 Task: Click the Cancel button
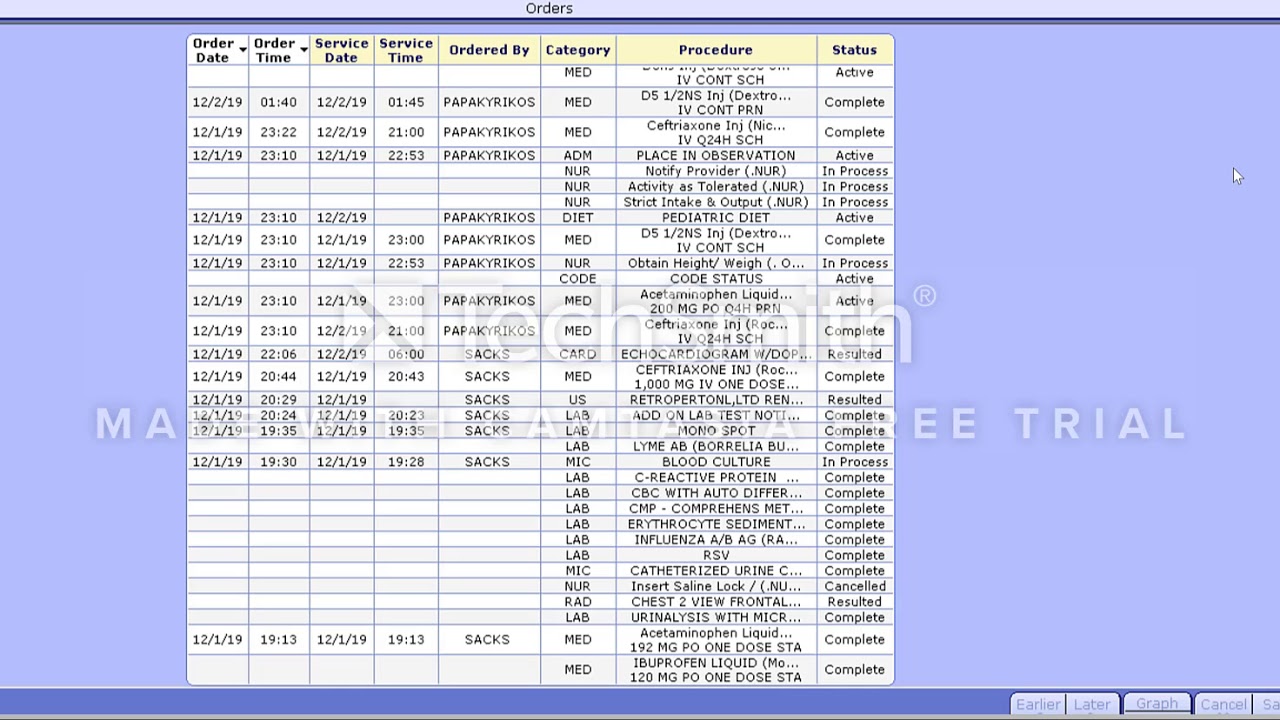click(x=1223, y=704)
